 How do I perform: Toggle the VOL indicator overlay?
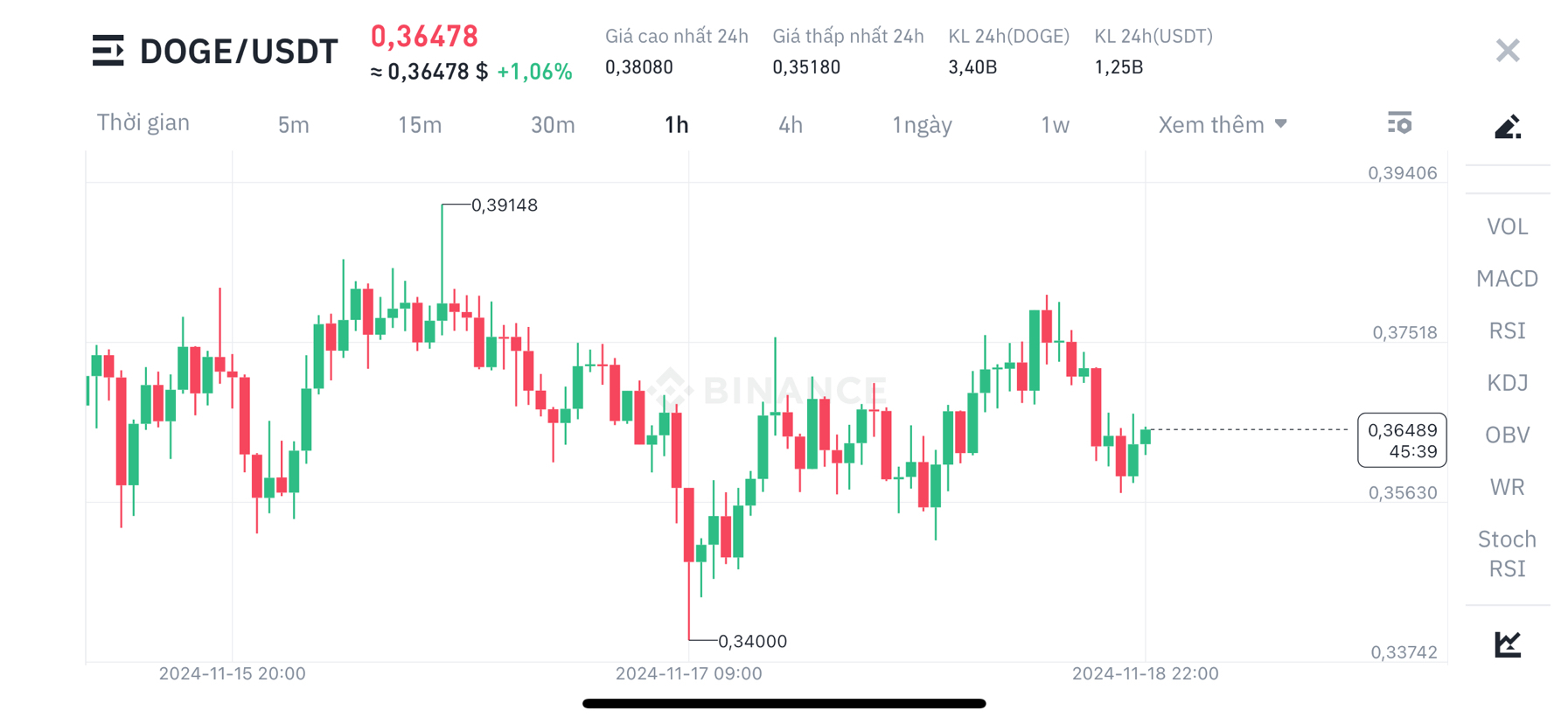click(x=1507, y=226)
